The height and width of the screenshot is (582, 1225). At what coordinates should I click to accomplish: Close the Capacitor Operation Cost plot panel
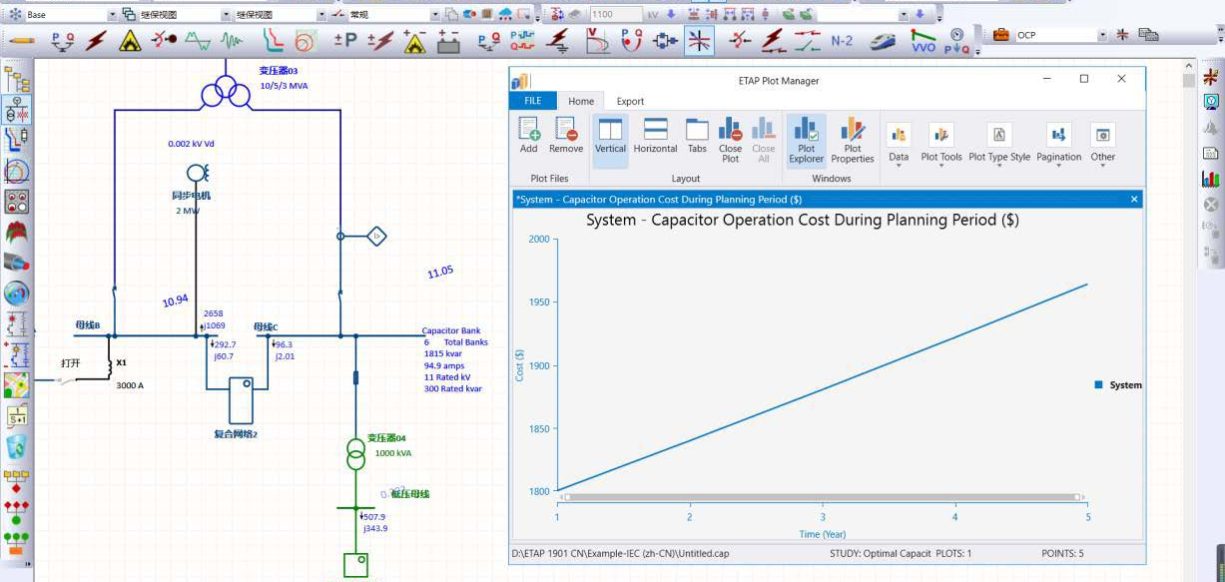click(x=1134, y=199)
